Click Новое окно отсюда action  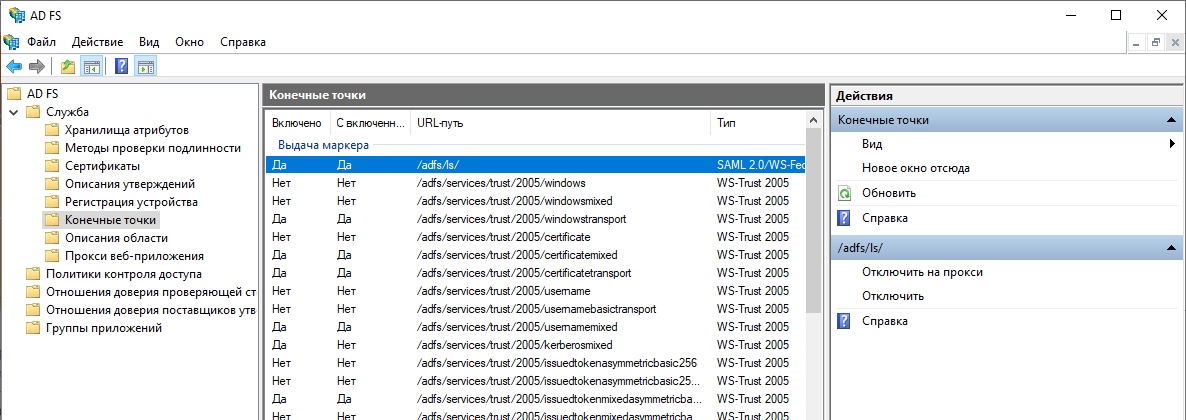click(x=915, y=168)
